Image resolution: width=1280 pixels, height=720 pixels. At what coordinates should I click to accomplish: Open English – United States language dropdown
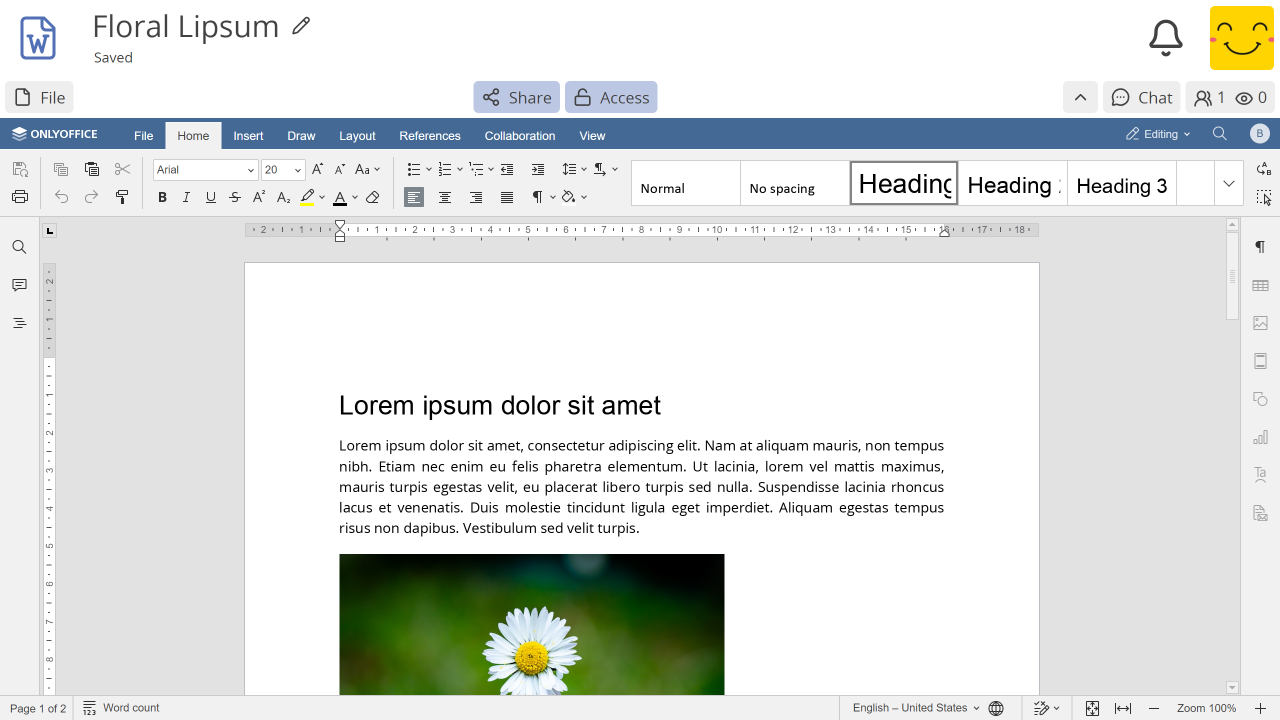[916, 708]
